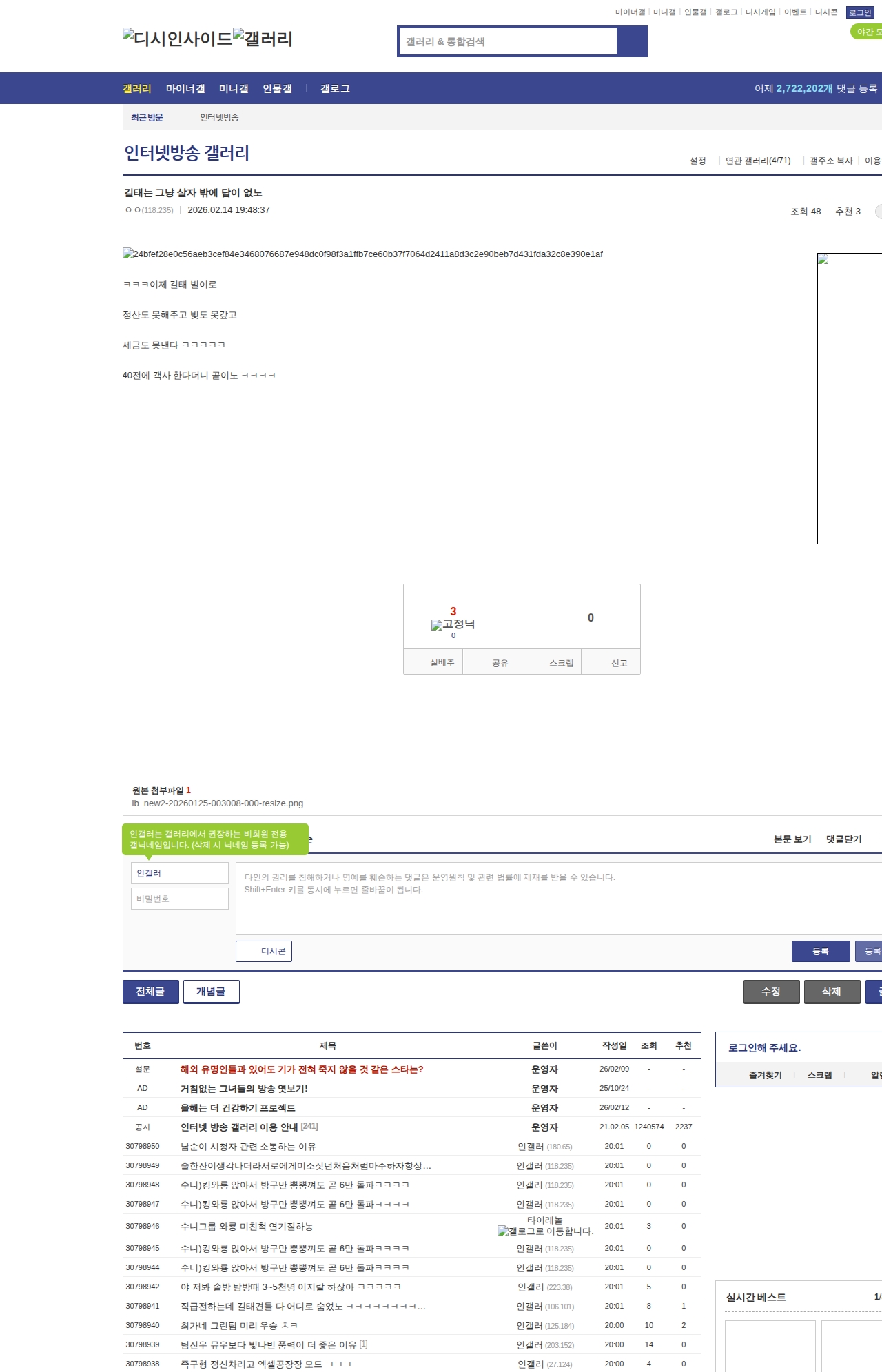The height and width of the screenshot is (1372, 882).
Task: Submit comment with dark blue 등록 button
Action: [x=821, y=951]
